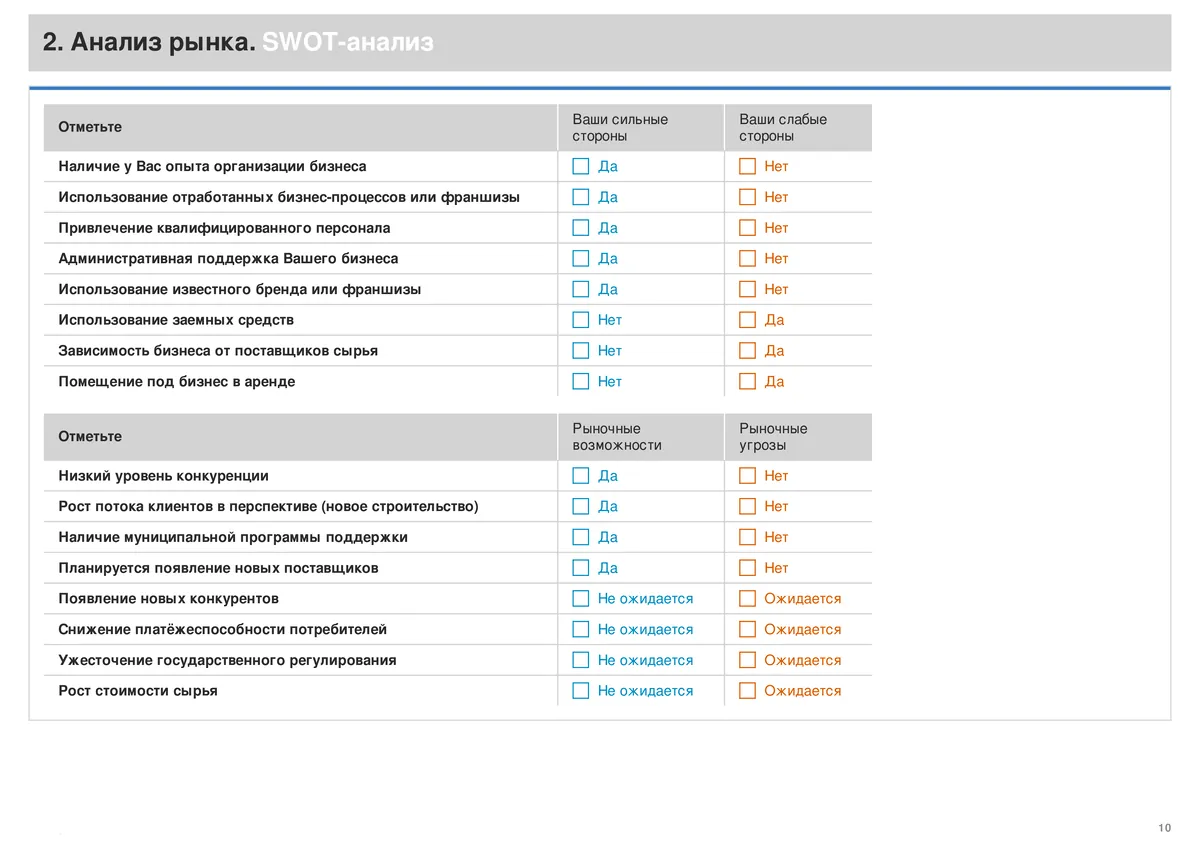Select 'Нет' for Планируется появление новых поставщиков
The image size is (1200, 848).
click(x=747, y=568)
